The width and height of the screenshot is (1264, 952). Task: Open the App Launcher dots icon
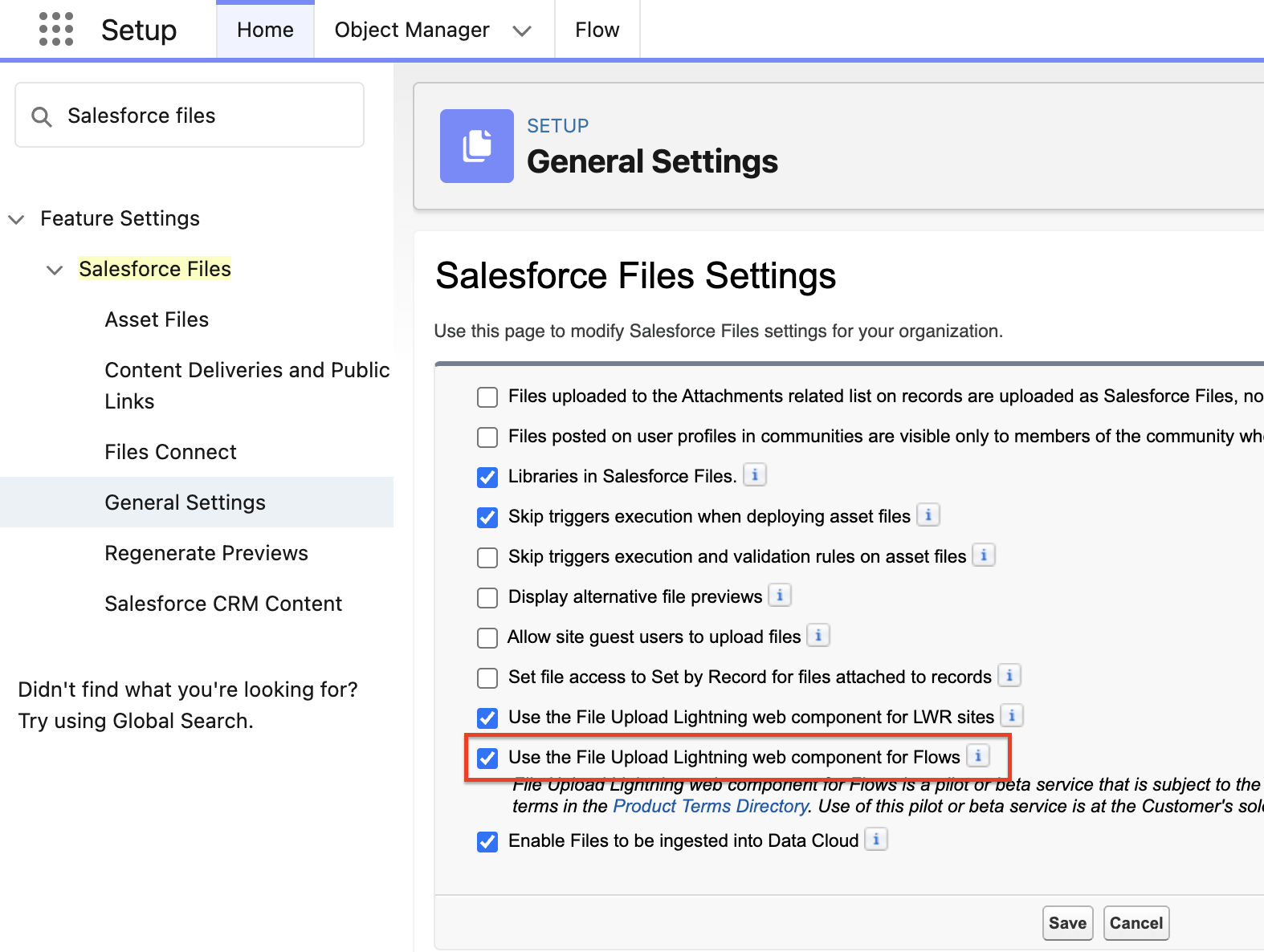[56, 29]
